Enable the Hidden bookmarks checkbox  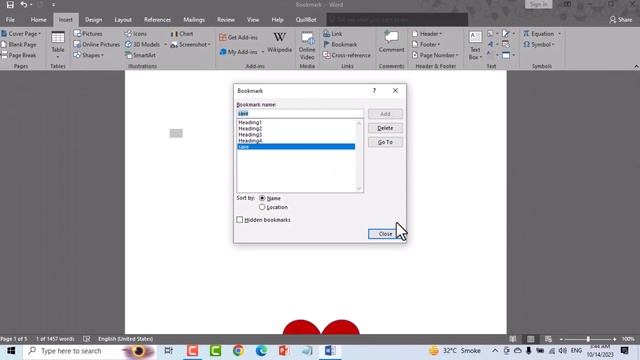tap(240, 220)
